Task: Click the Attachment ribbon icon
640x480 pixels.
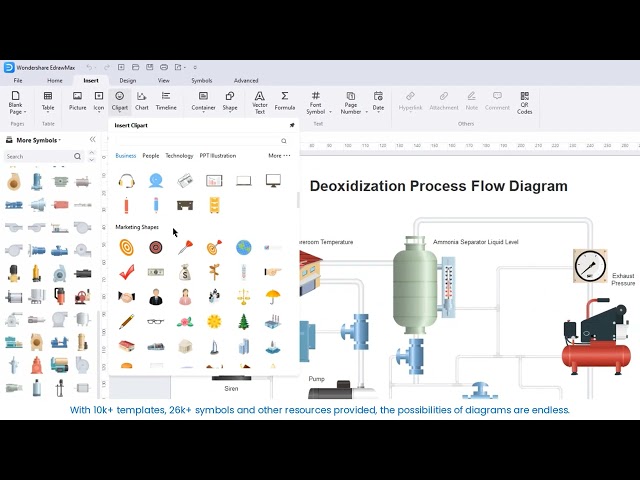Action: coord(444,101)
